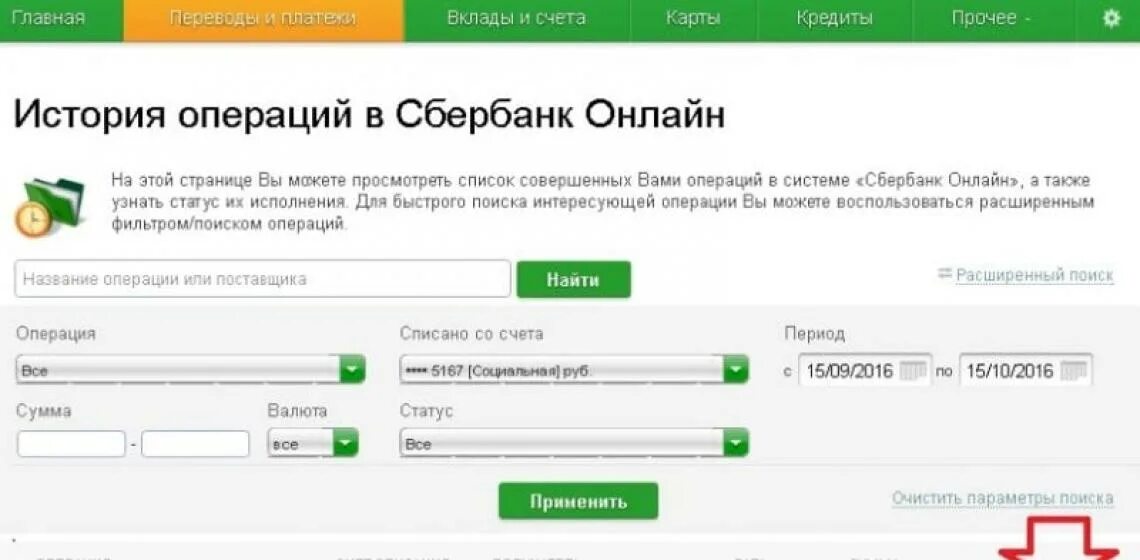Click the maximum Сумма field
The image size is (1140, 560).
[x=196, y=444]
